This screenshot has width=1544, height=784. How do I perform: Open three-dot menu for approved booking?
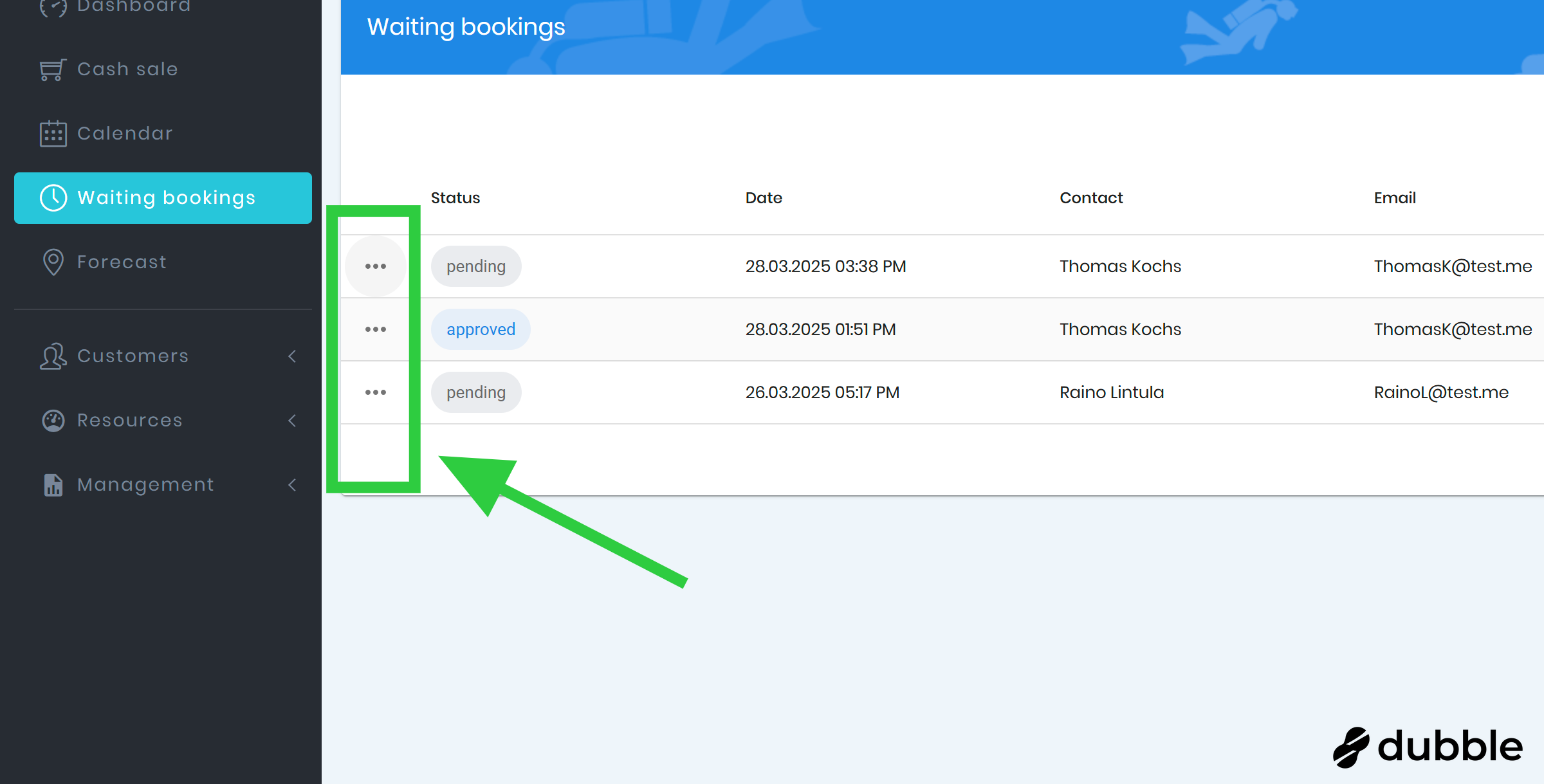pyautogui.click(x=376, y=329)
